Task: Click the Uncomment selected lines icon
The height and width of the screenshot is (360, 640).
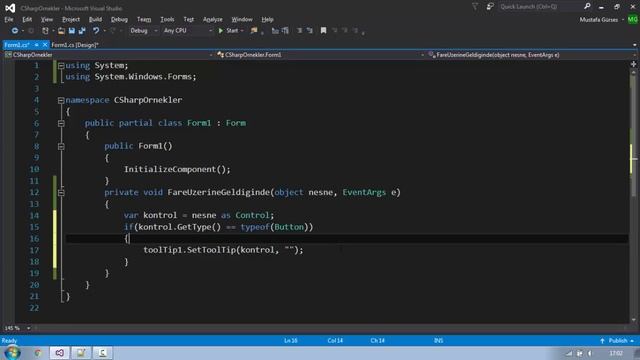Action: pyautogui.click(x=285, y=31)
